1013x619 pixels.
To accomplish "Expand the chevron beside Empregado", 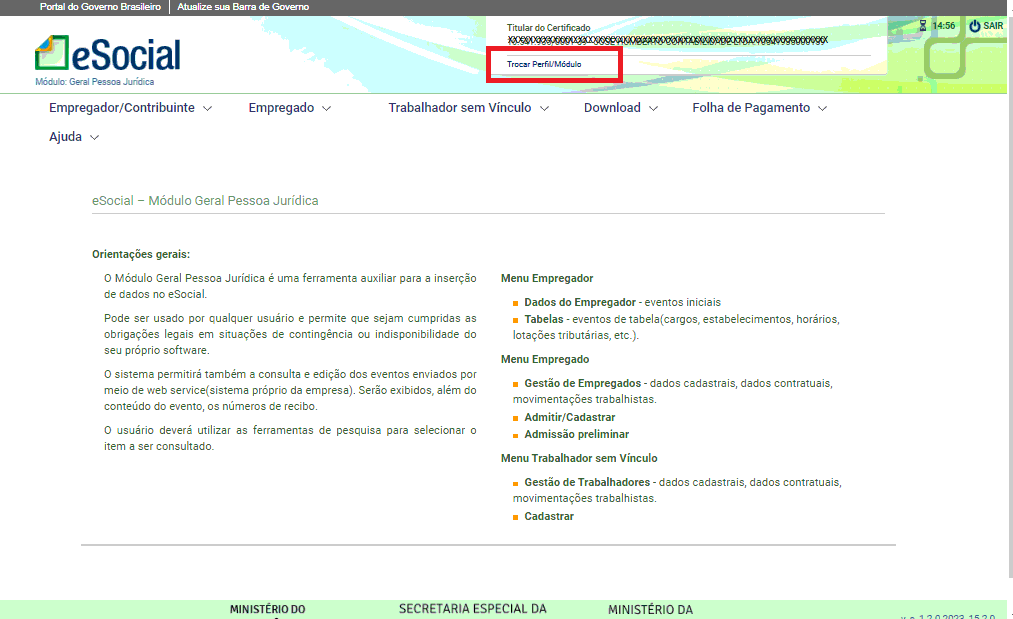I will pyautogui.click(x=326, y=109).
